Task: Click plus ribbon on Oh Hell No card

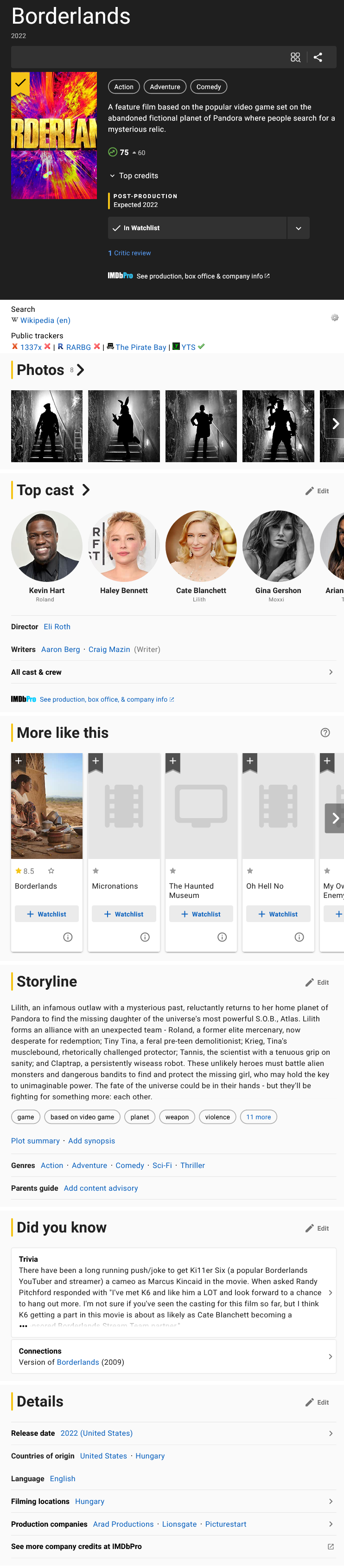Action: [x=250, y=762]
